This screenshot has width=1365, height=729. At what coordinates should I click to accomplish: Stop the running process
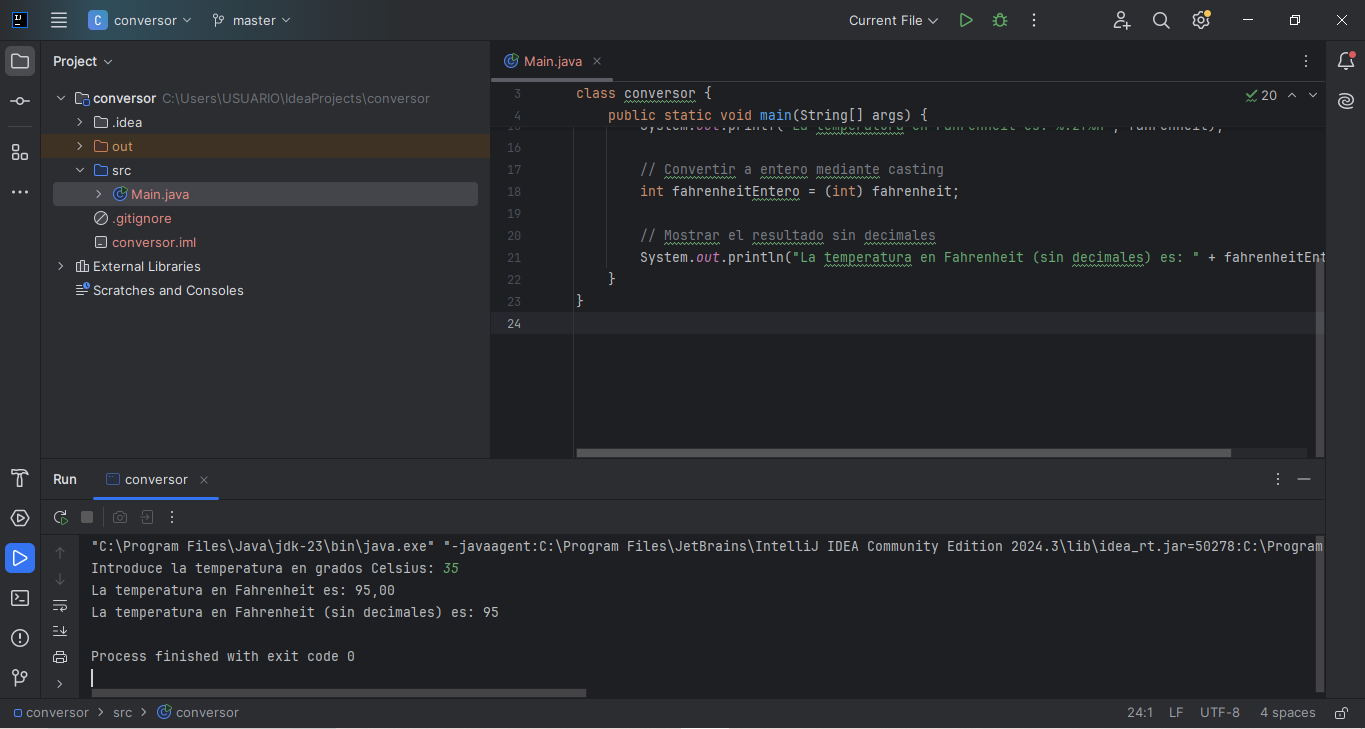[x=87, y=517]
